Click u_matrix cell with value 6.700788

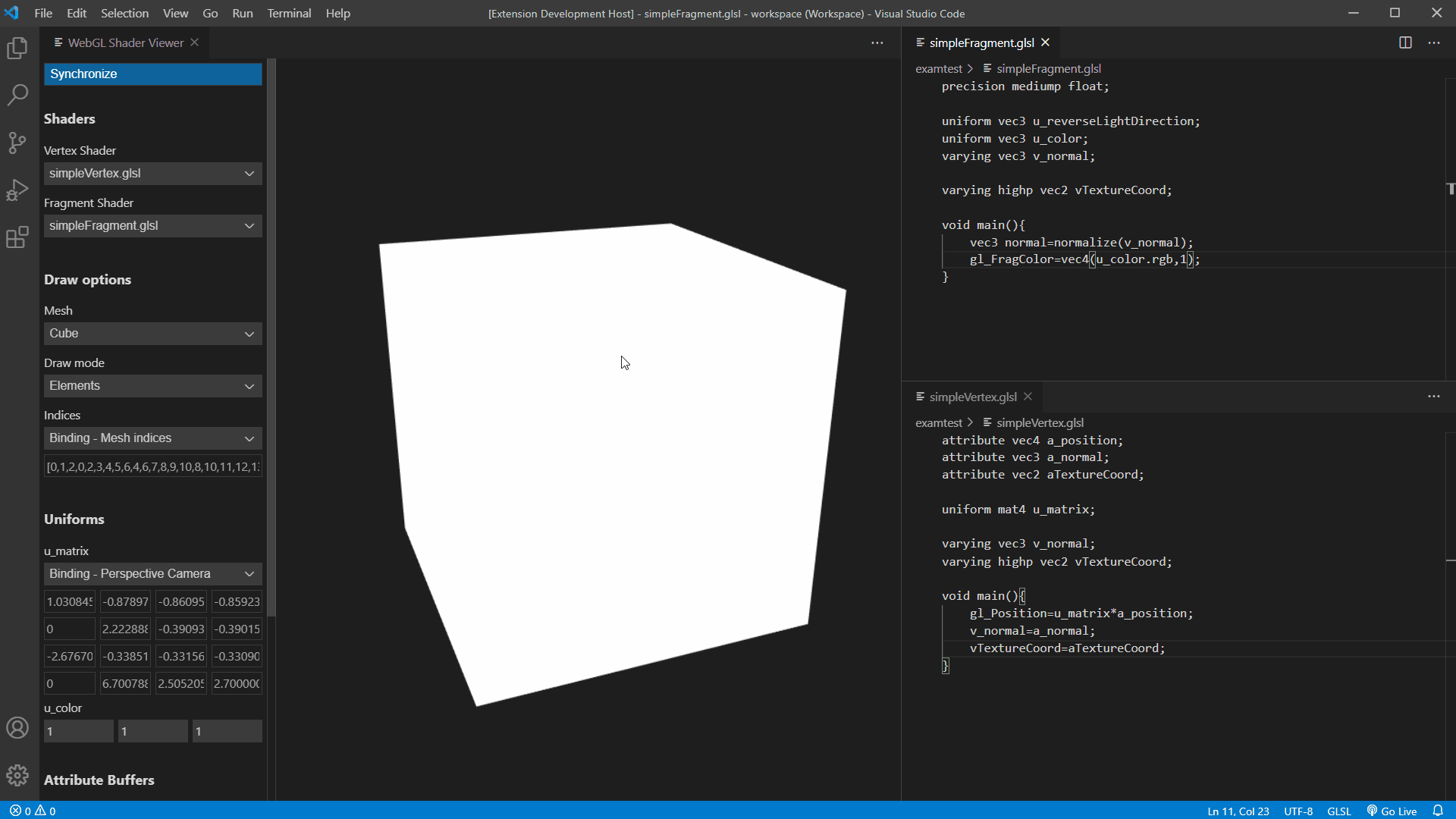pyautogui.click(x=125, y=684)
